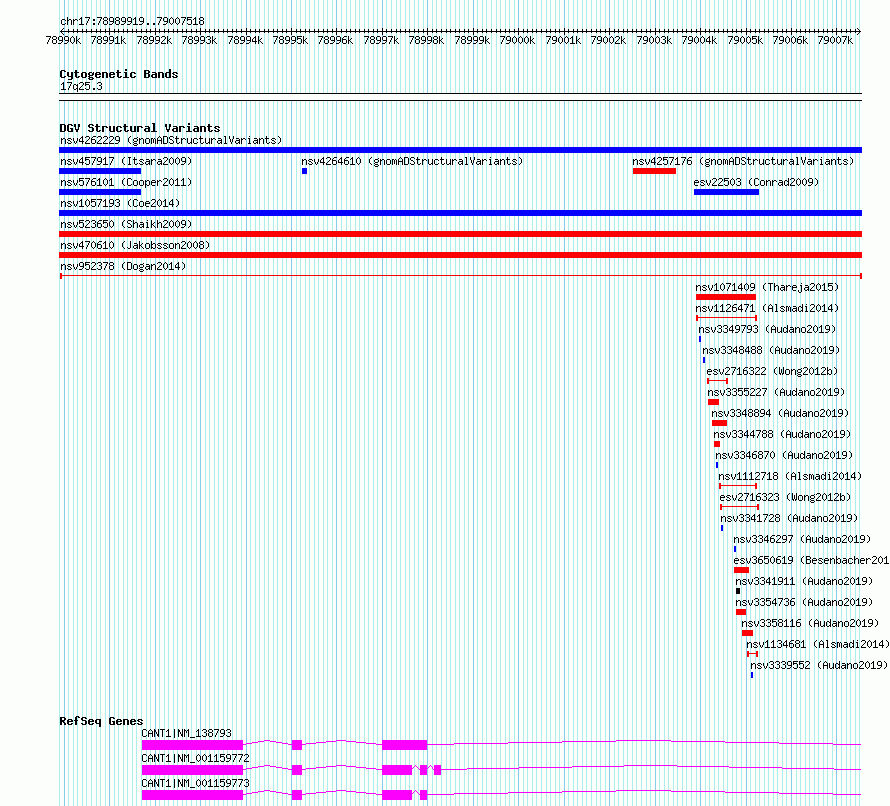Click the chr17:78989919..79007518 position label
Viewport: 890px width, 806px height.
132,21
